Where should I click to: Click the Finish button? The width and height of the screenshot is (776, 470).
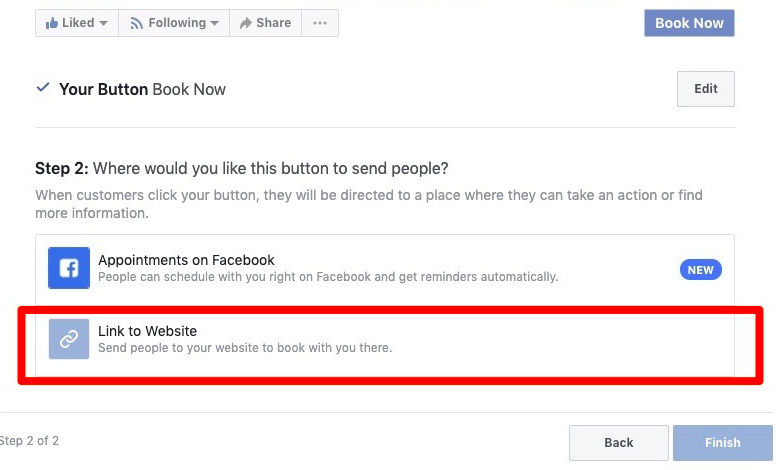tap(723, 442)
